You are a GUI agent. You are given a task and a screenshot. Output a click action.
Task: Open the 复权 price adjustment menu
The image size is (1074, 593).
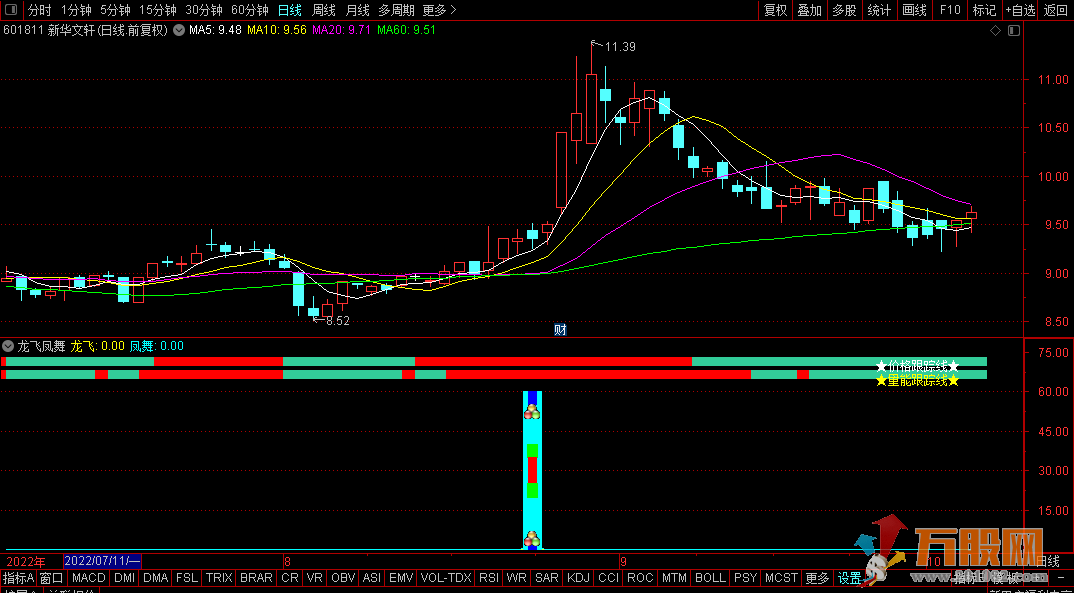pos(775,10)
